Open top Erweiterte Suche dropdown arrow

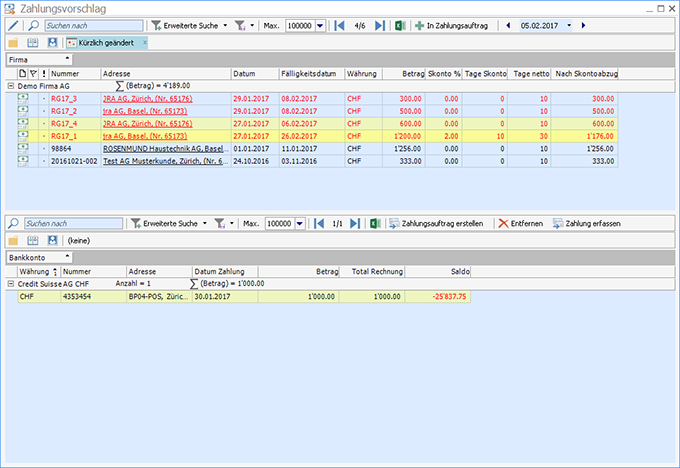(225, 26)
